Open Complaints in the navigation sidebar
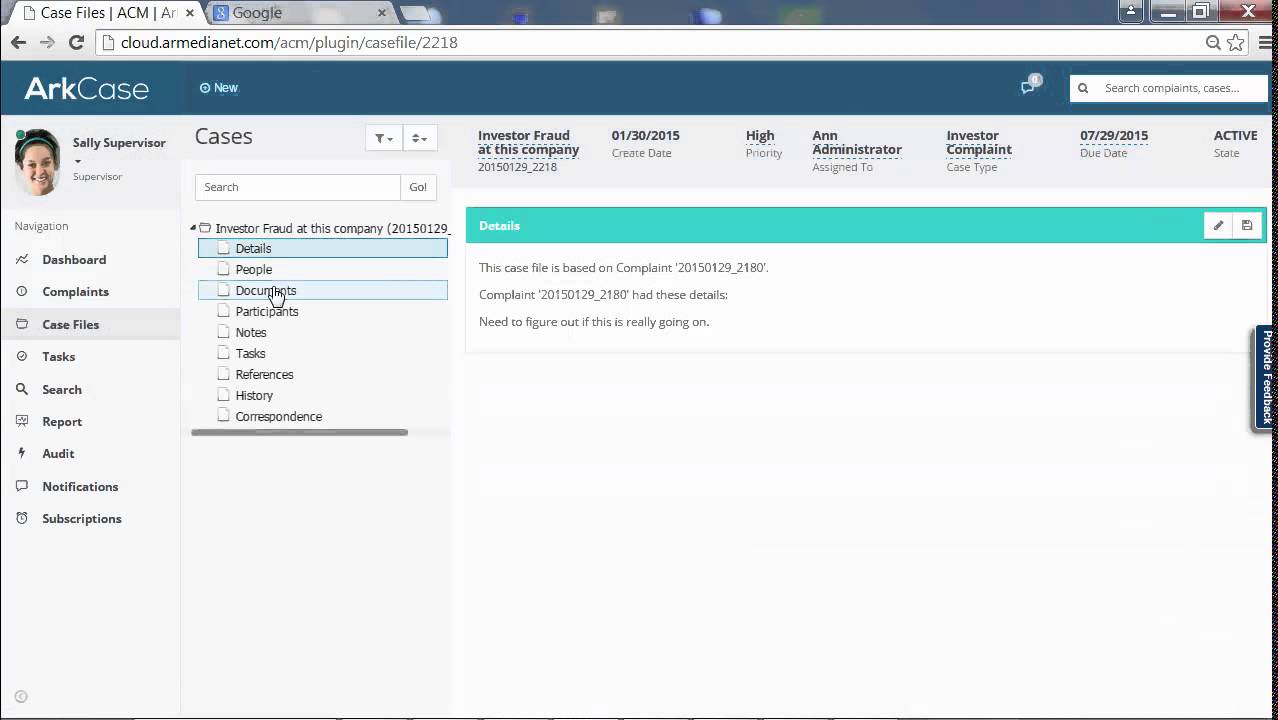This screenshot has height=720, width=1278. tap(75, 292)
